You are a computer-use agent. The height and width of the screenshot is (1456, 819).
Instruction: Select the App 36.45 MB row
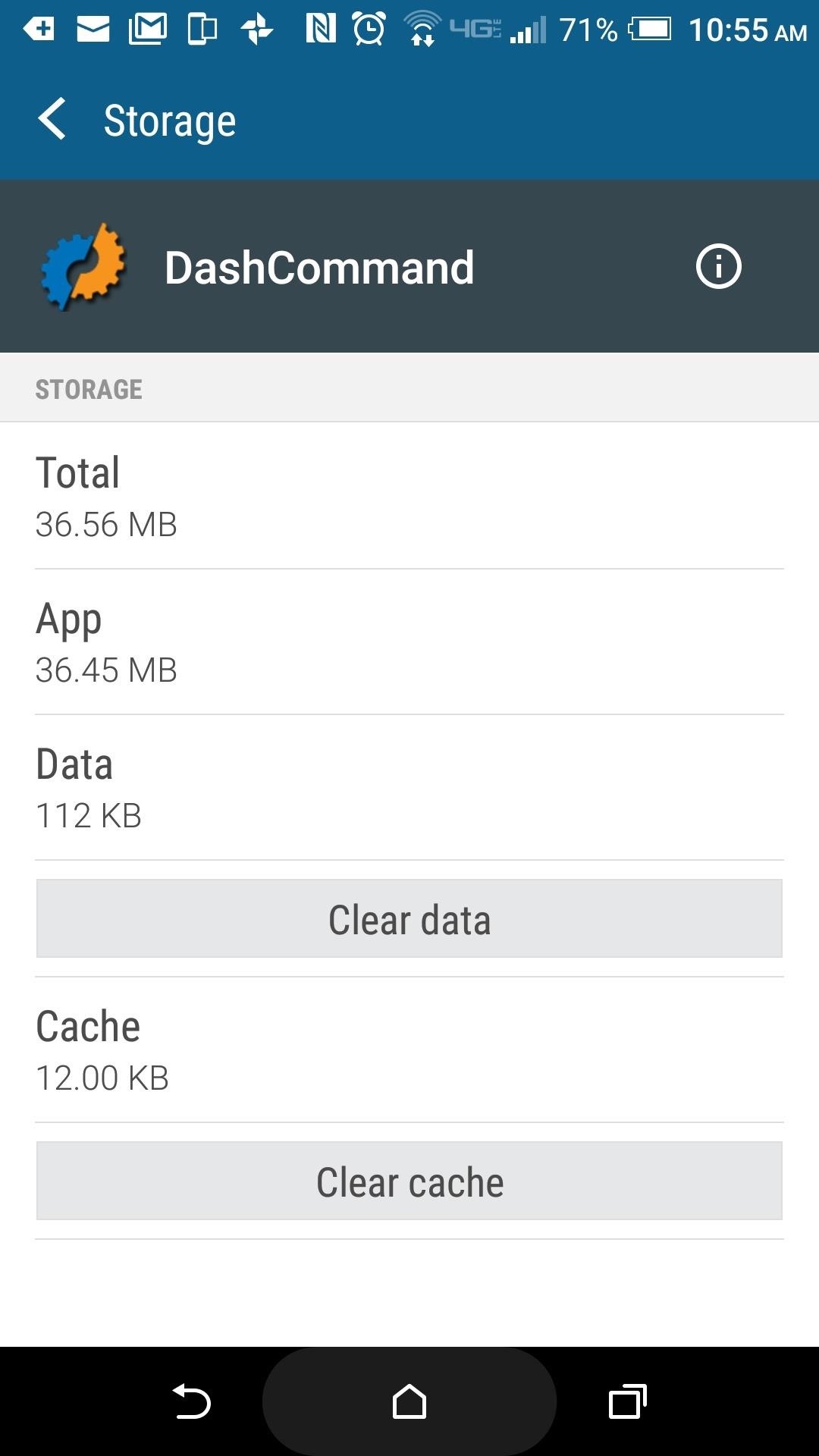[409, 642]
